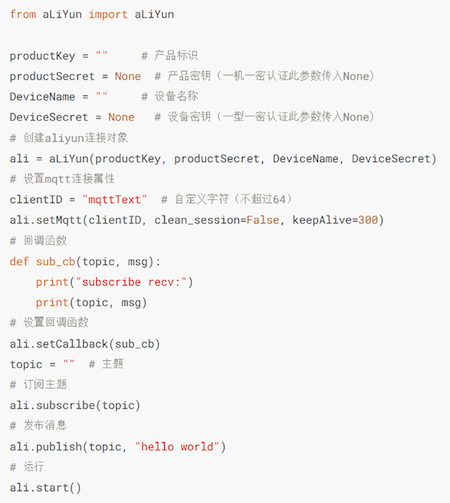Click the "hello world" string

click(177, 447)
